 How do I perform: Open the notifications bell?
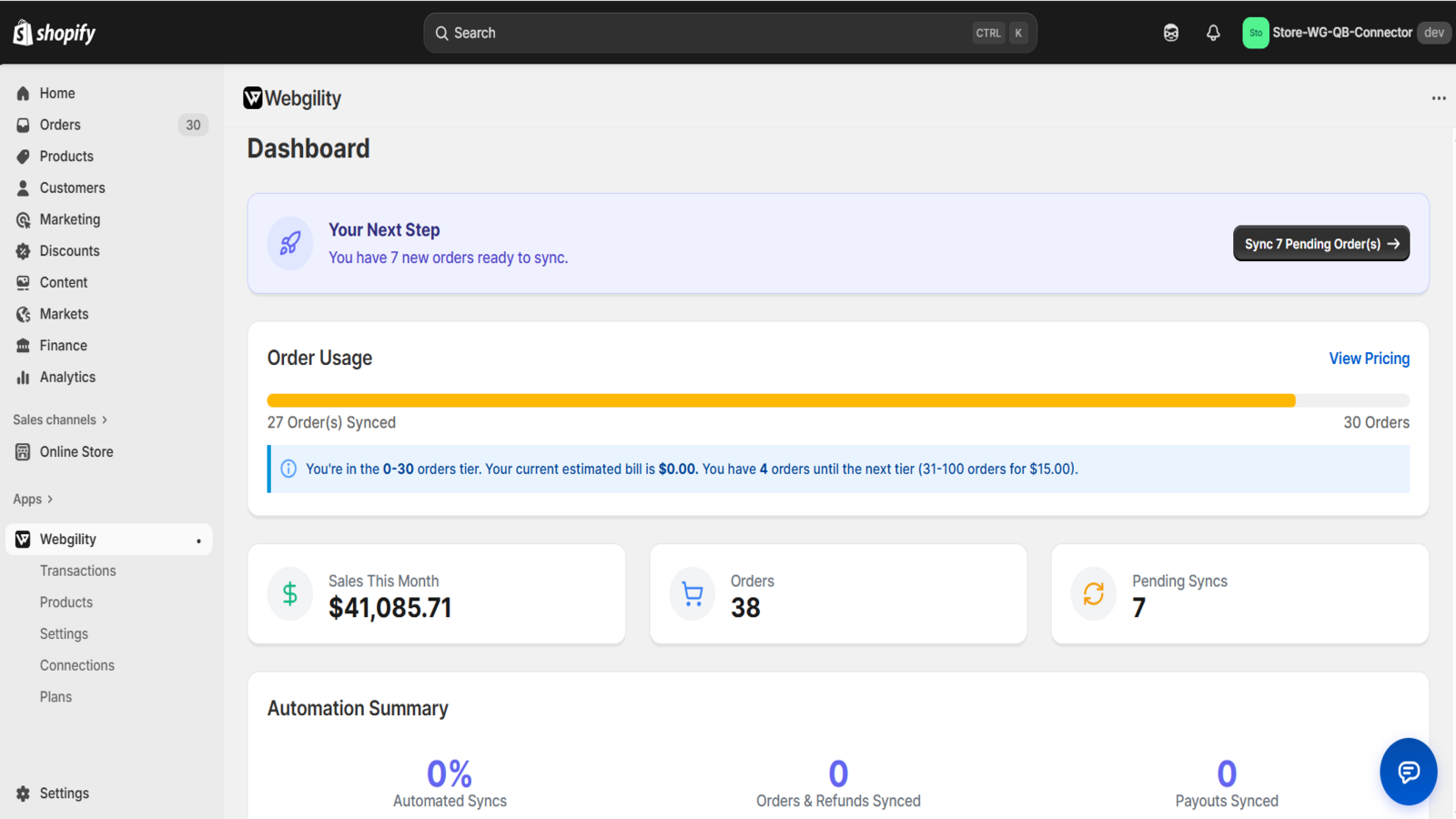tap(1213, 33)
